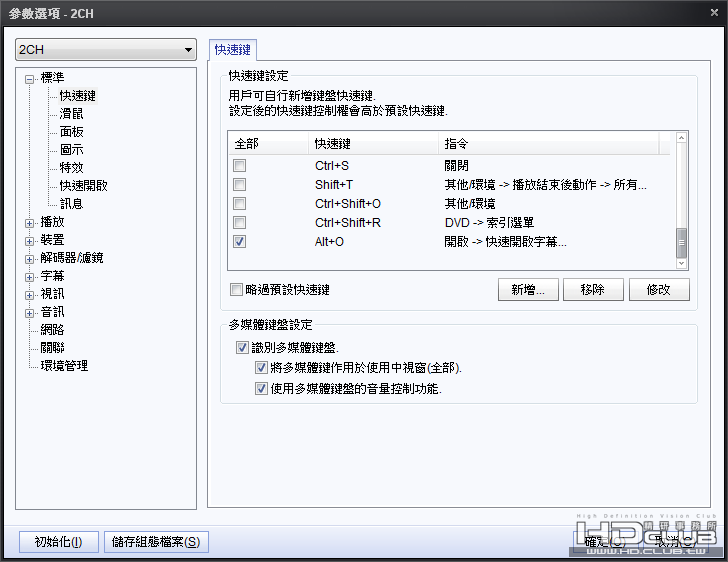Viewport: 728px width, 562px height.
Task: Check the Ctrl+Shift+R hotkey checkbox
Action: point(240,223)
